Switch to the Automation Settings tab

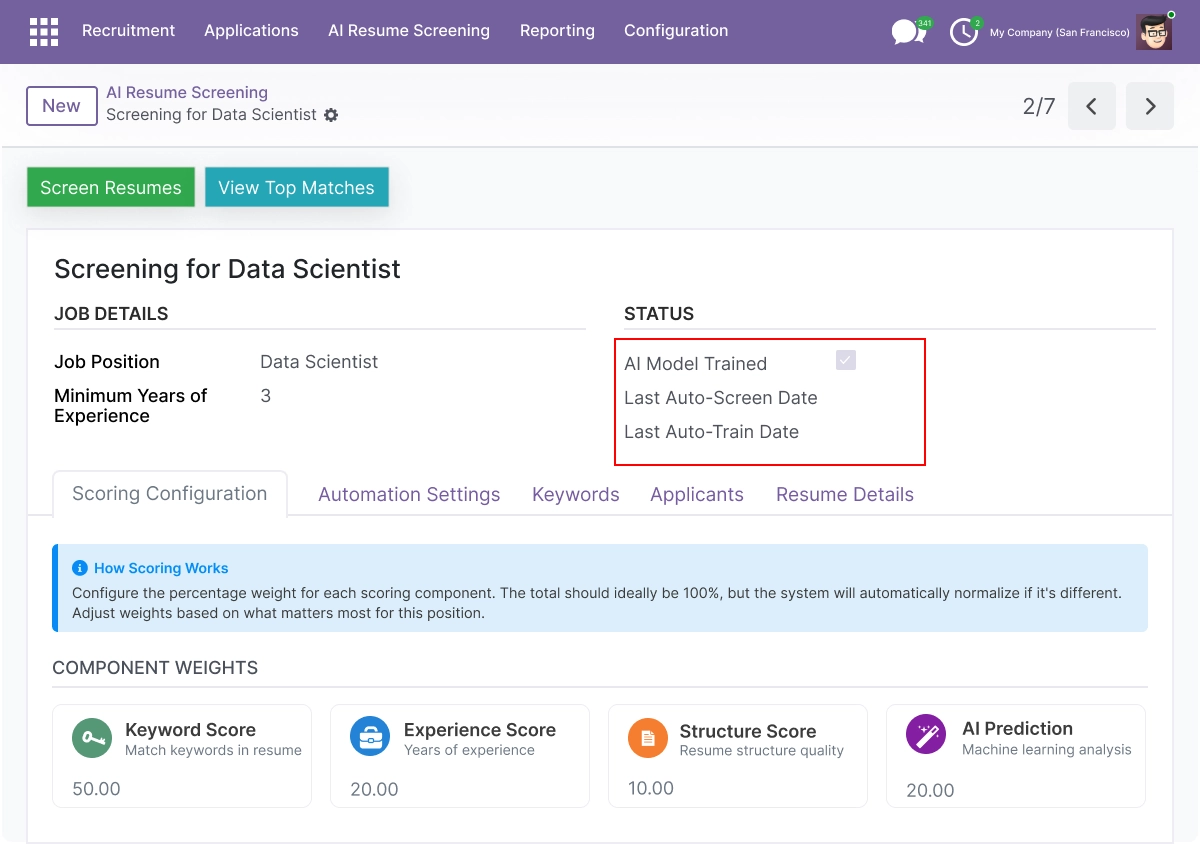click(x=409, y=494)
